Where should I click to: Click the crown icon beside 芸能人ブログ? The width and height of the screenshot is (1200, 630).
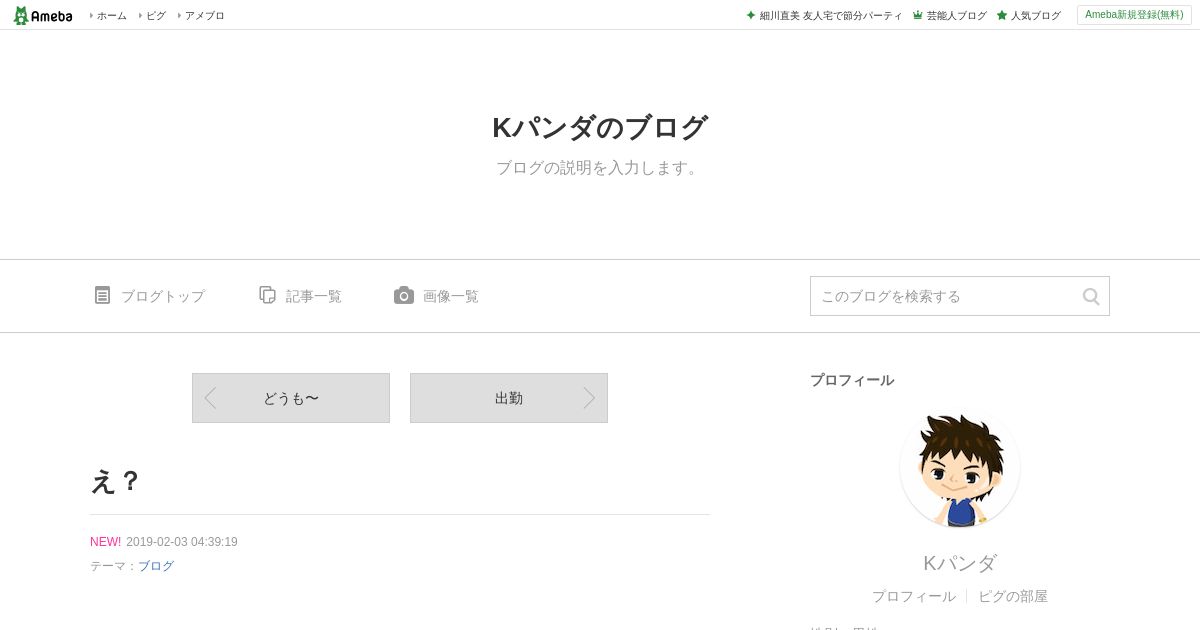tap(917, 15)
